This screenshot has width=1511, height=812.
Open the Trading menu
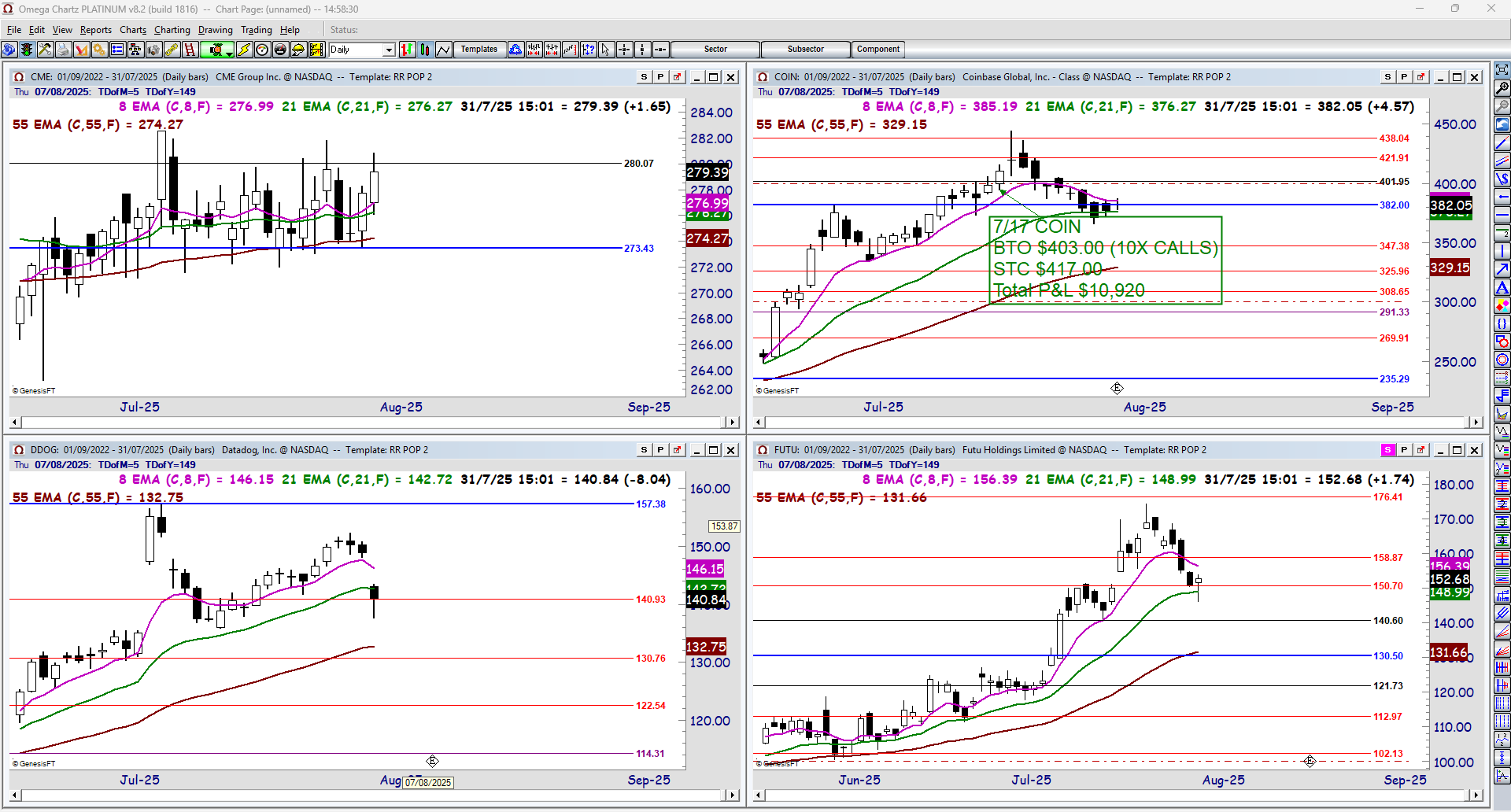(x=257, y=30)
